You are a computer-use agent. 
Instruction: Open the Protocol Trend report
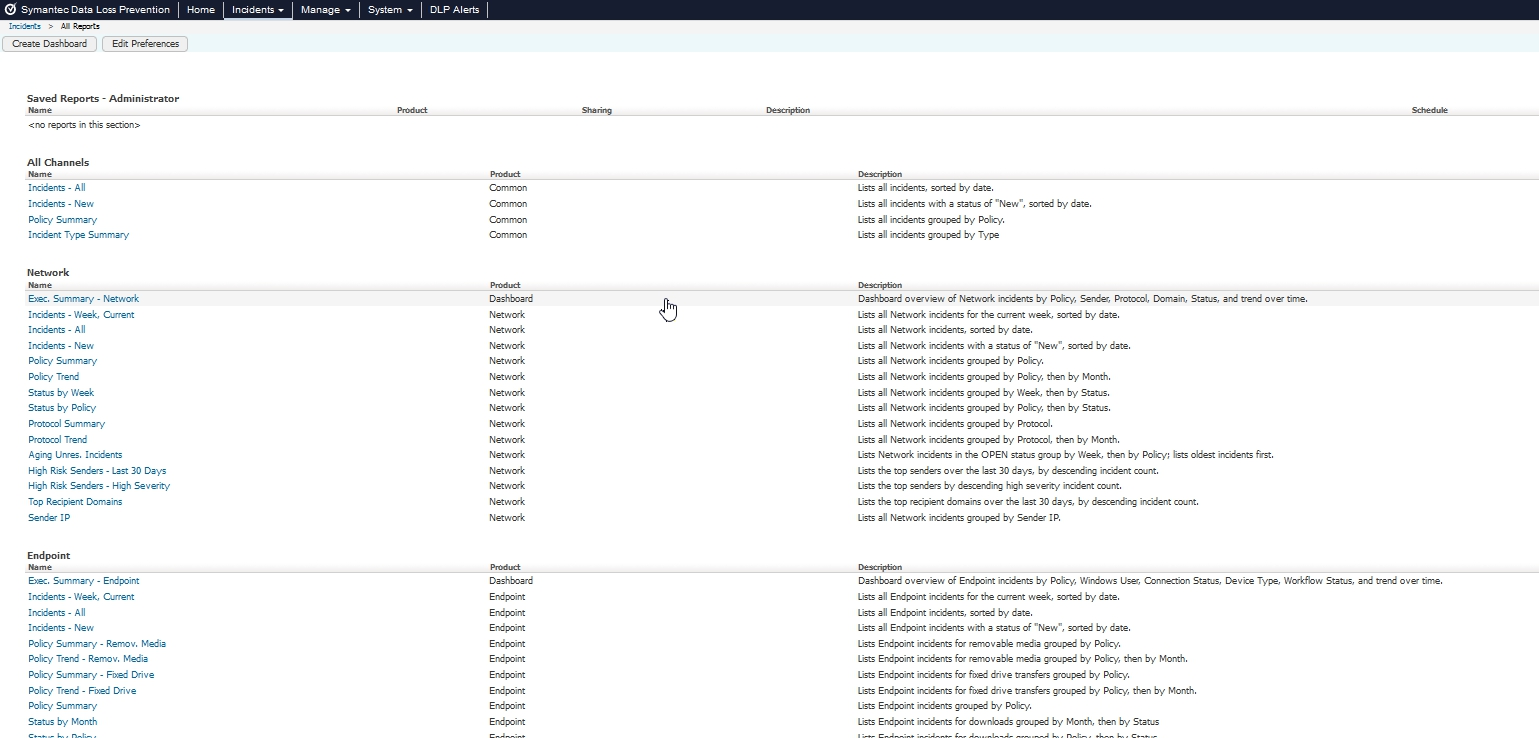click(x=58, y=440)
